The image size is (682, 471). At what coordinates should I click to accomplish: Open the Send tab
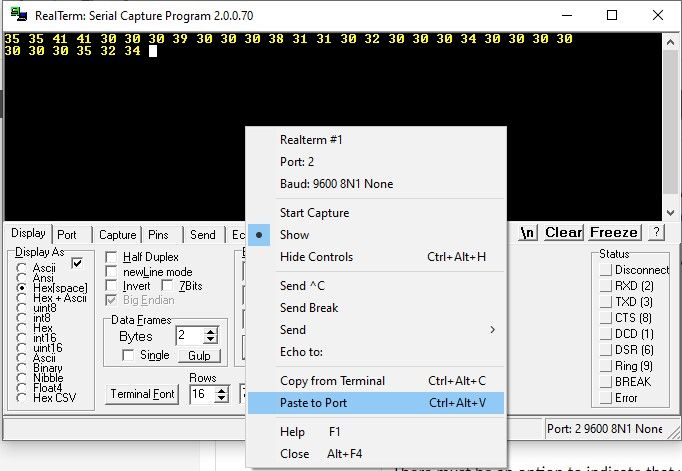click(x=203, y=235)
